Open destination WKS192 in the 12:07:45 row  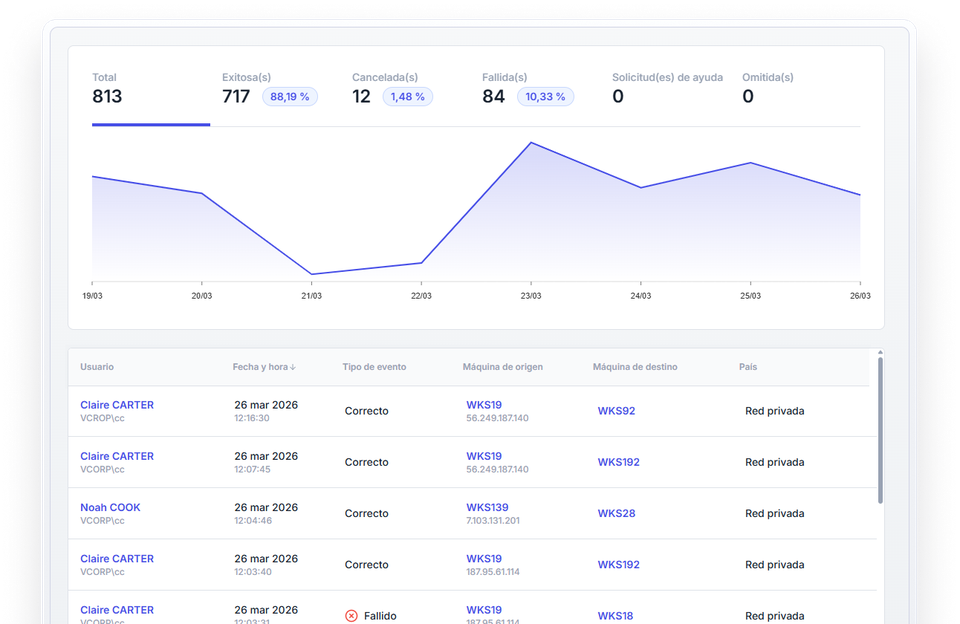coord(618,462)
